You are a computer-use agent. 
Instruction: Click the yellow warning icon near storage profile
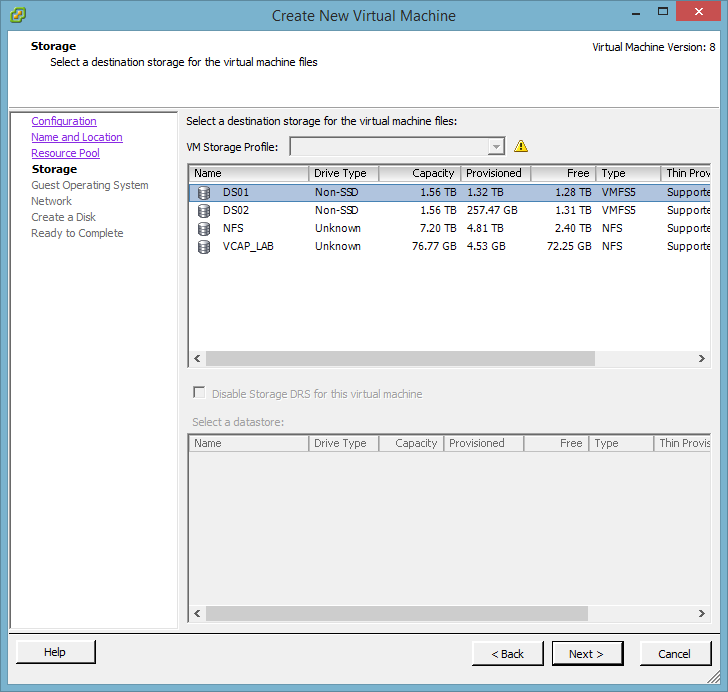[x=520, y=147]
